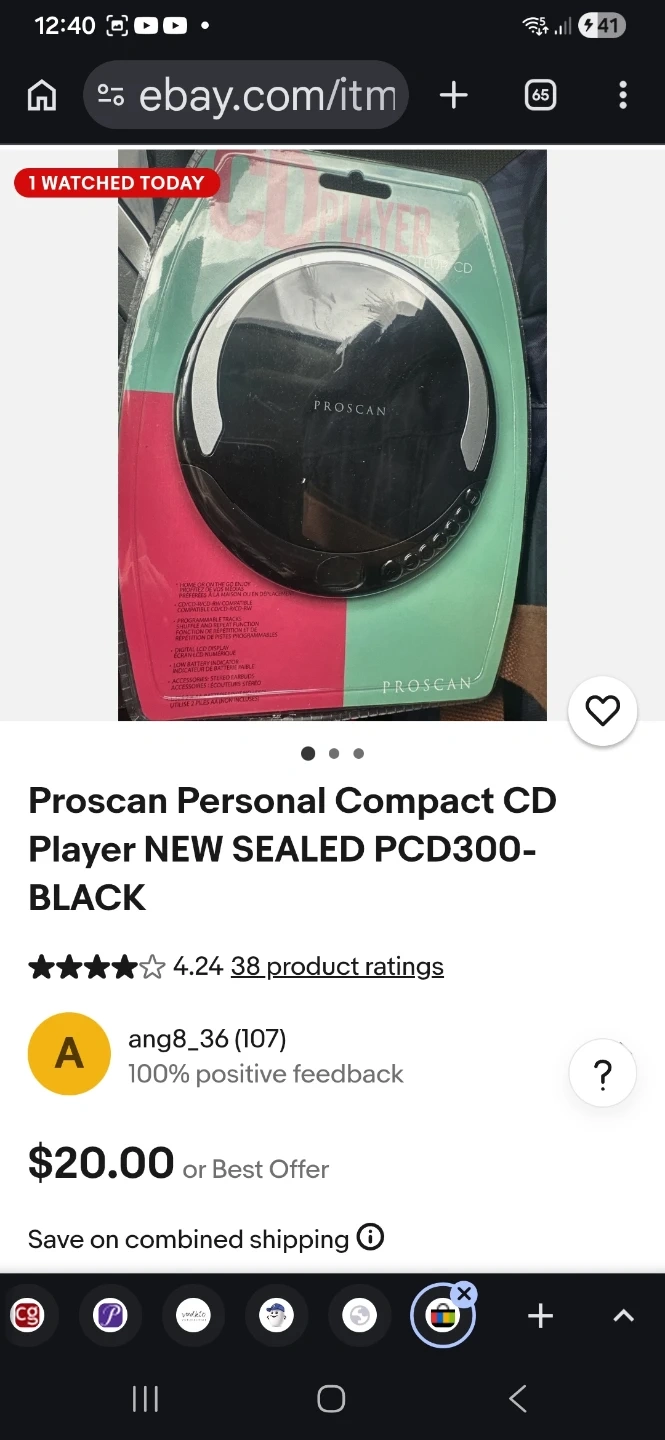665x1440 pixels.
Task: Select the second image pagination dot
Action: [334, 754]
